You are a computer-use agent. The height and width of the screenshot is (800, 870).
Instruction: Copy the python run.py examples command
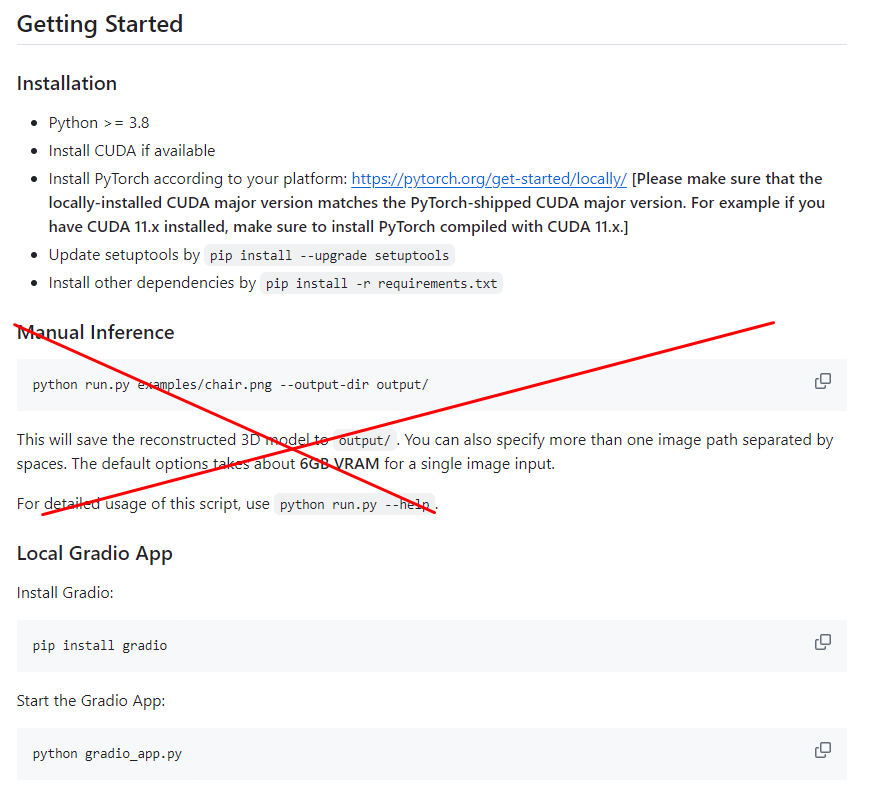point(823,381)
